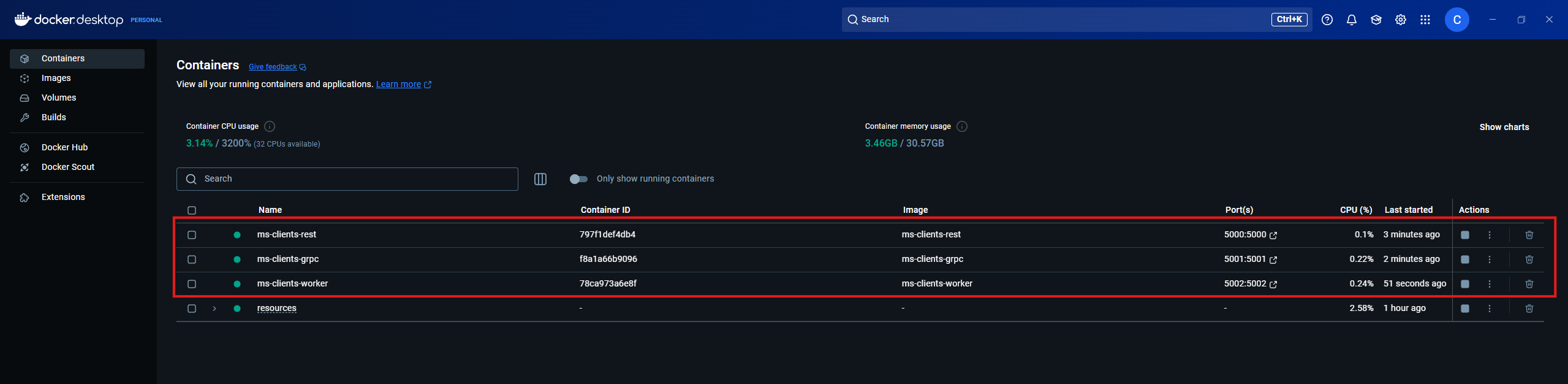The image size is (1568, 384).
Task: Open the help question mark icon
Action: tap(1327, 20)
